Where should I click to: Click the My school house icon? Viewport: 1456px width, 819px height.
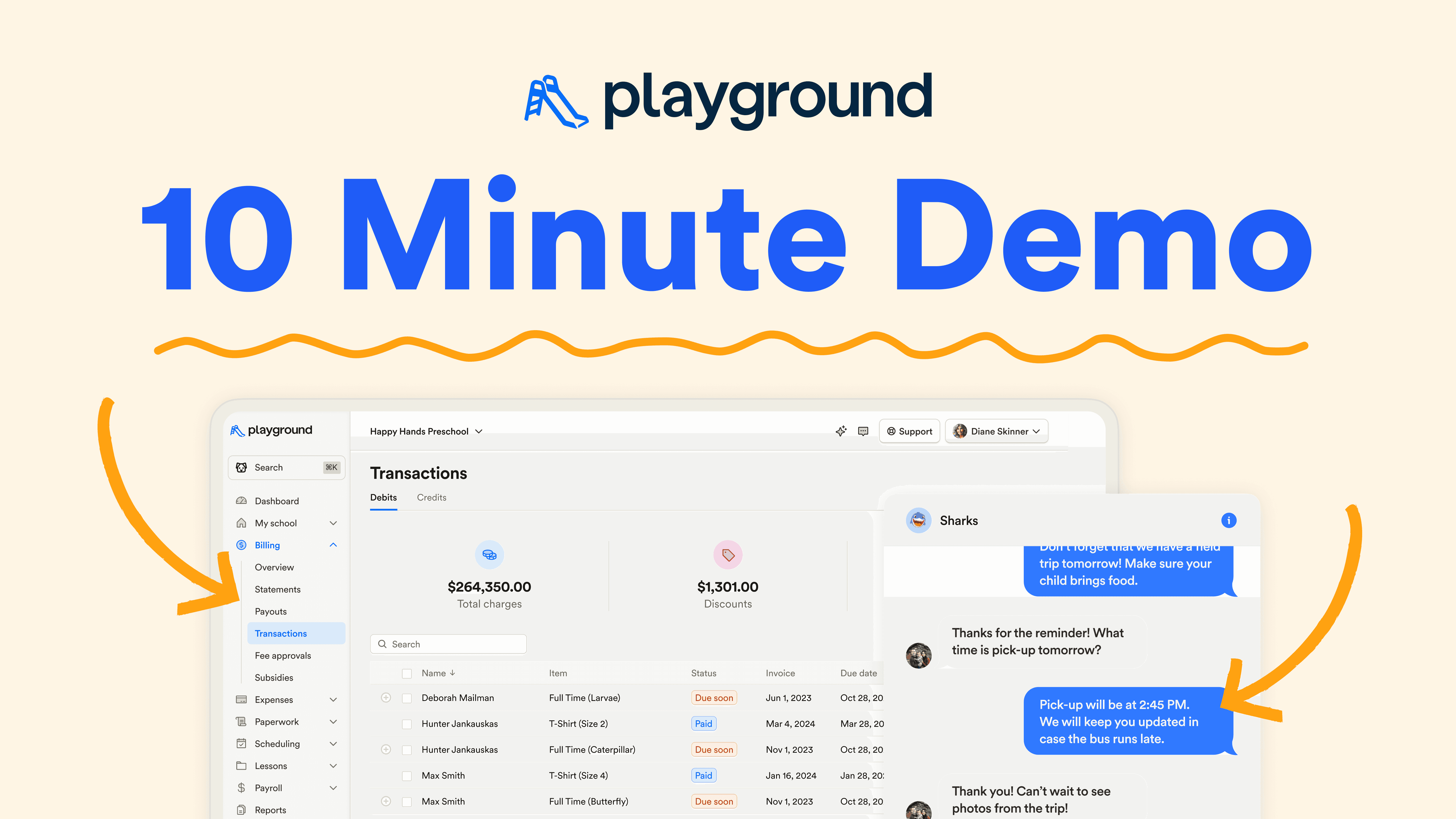coord(241,523)
